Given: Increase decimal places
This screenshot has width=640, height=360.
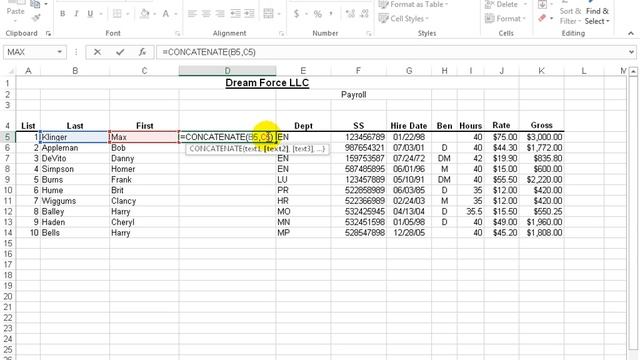Looking at the screenshot, I should pyautogui.click(x=350, y=14).
